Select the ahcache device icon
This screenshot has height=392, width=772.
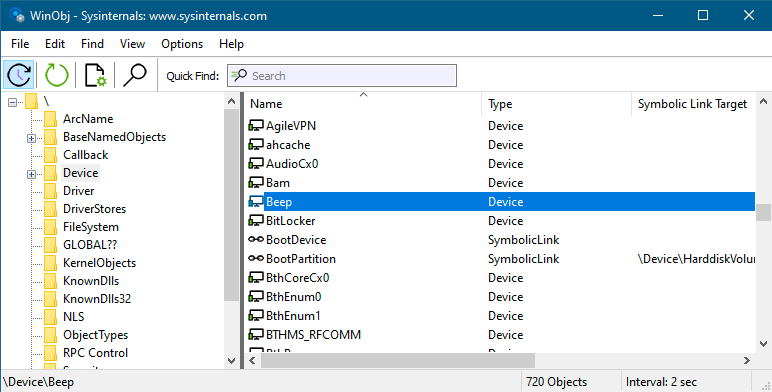256,145
